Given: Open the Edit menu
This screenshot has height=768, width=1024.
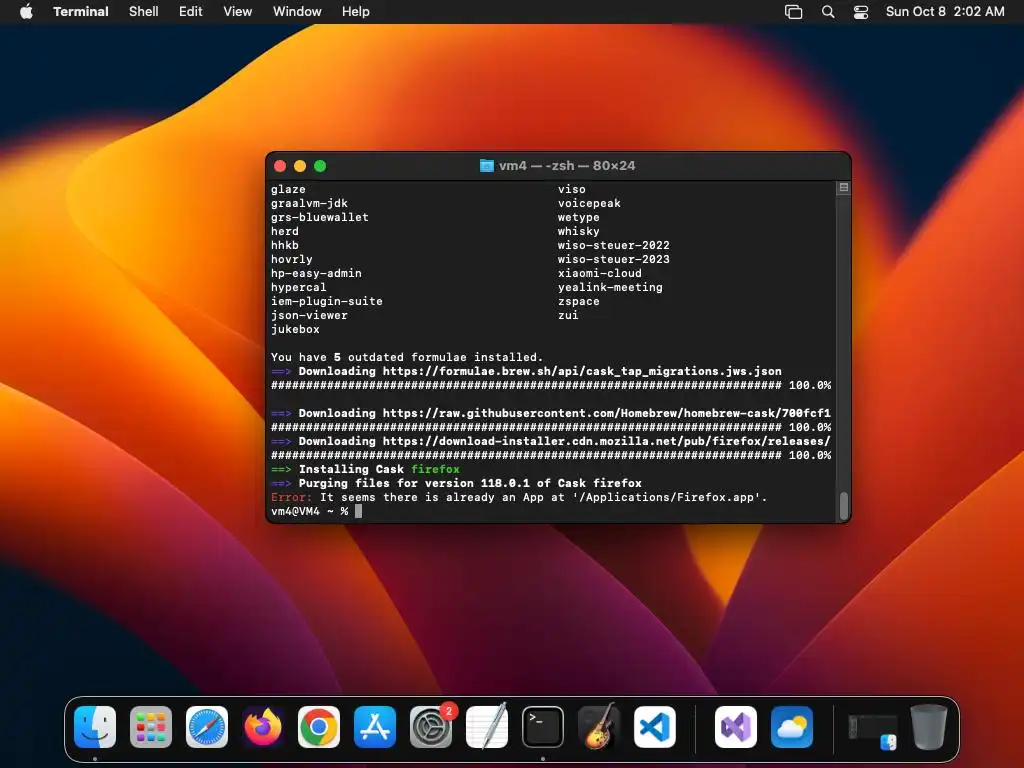Looking at the screenshot, I should [x=191, y=12].
